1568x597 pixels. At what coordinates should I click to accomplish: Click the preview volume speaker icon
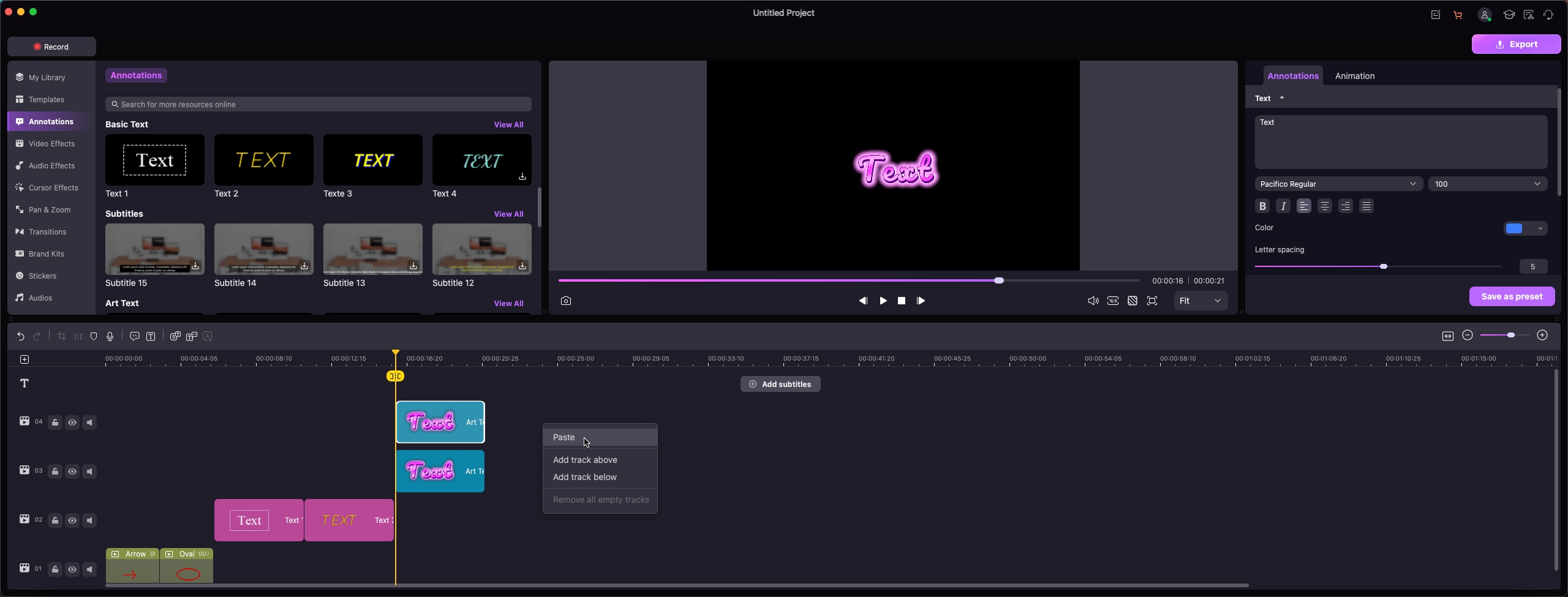(1093, 301)
